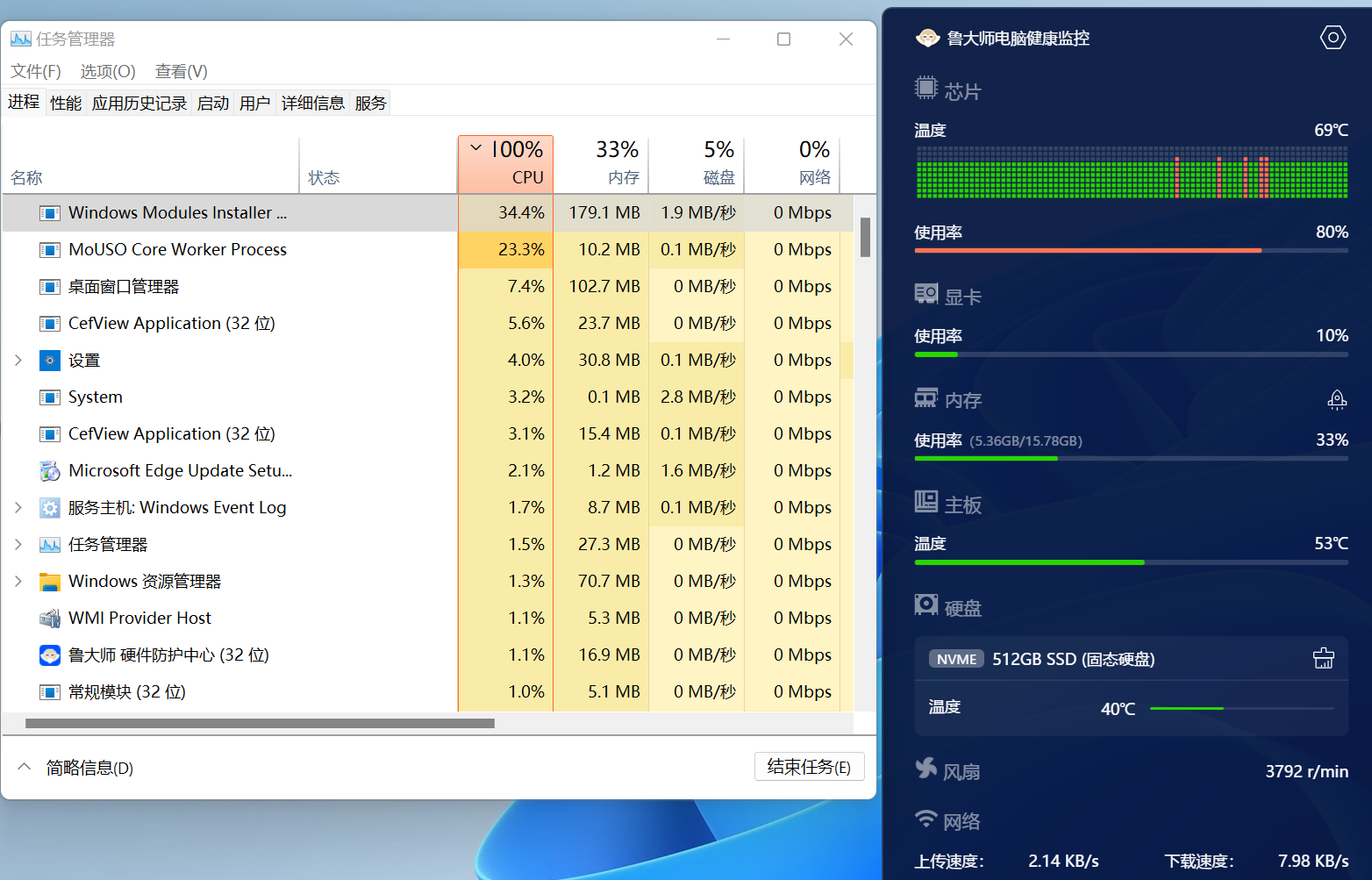Click the 结束任务(E) button
The width and height of the screenshot is (1372, 880).
tap(810, 767)
